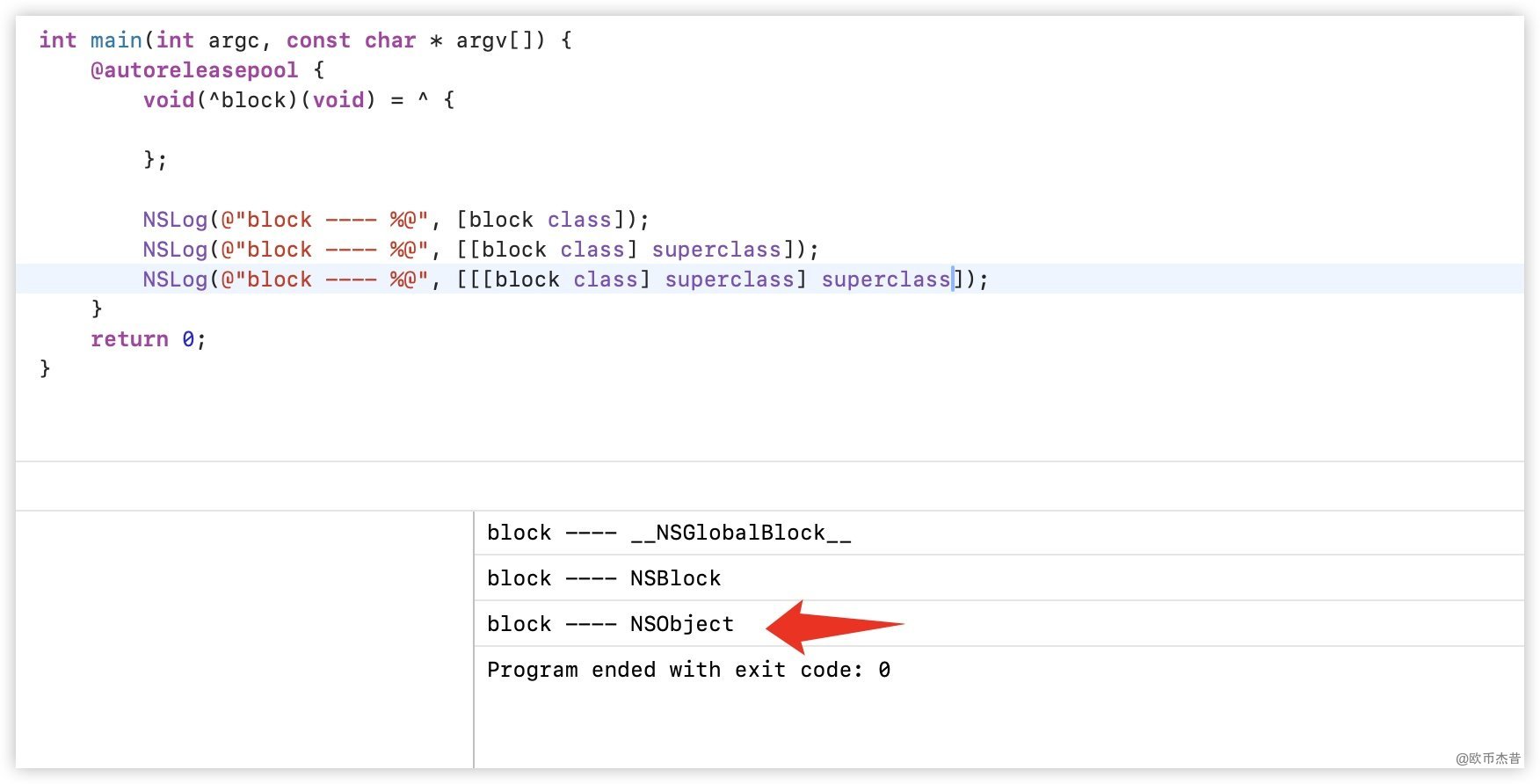Viewport: 1540px width, 784px height.
Task: Click the argc parameter
Action: [234, 40]
